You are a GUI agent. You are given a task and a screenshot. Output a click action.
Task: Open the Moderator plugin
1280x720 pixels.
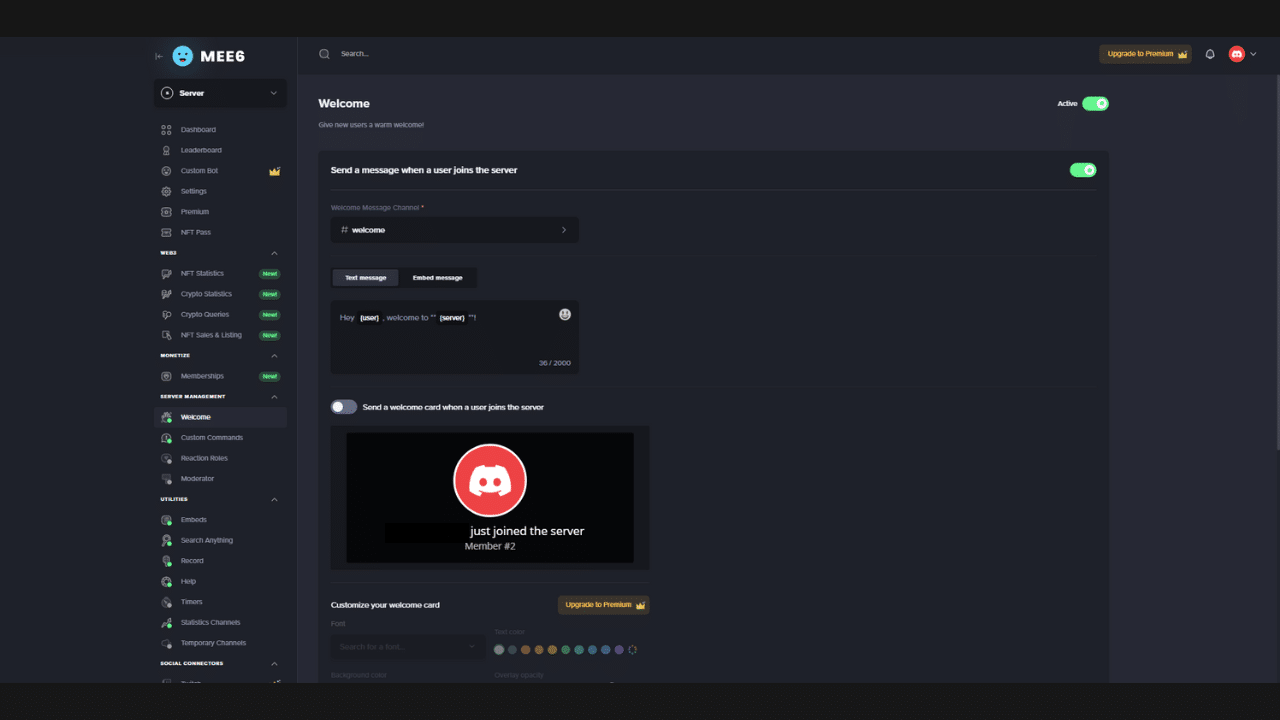click(x=200, y=478)
